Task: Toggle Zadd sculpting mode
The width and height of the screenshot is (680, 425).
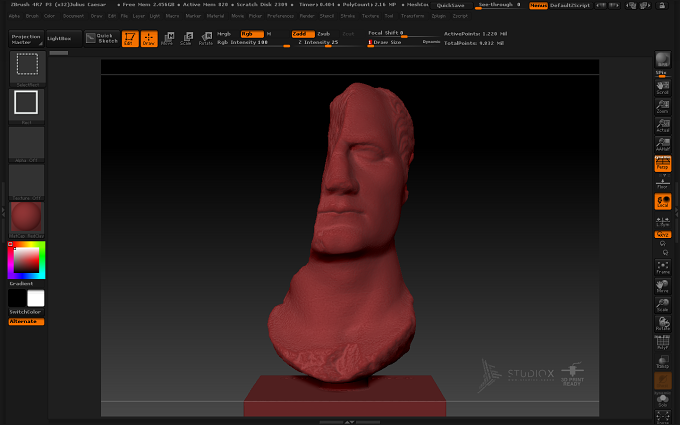Action: pos(303,34)
